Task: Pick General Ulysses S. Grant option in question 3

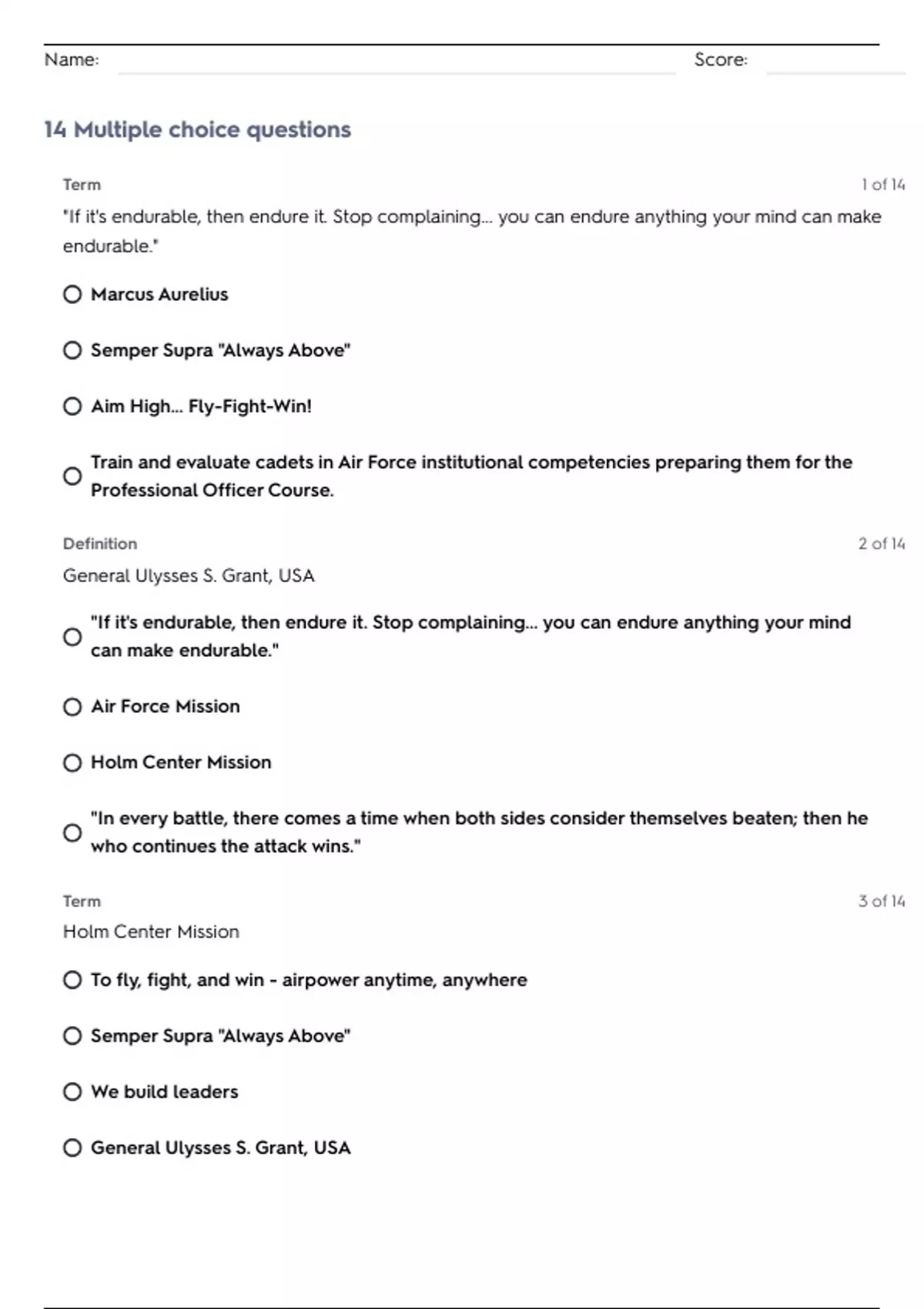Action: pyautogui.click(x=72, y=1148)
